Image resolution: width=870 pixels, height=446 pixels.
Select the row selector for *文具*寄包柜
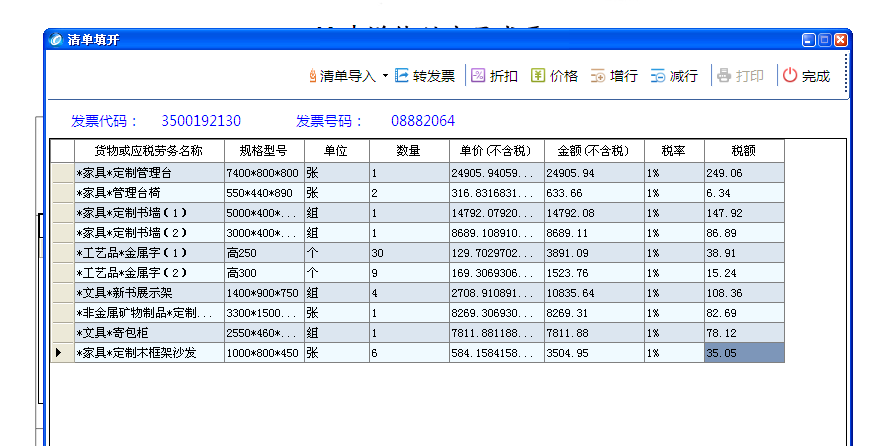[x=62, y=333]
